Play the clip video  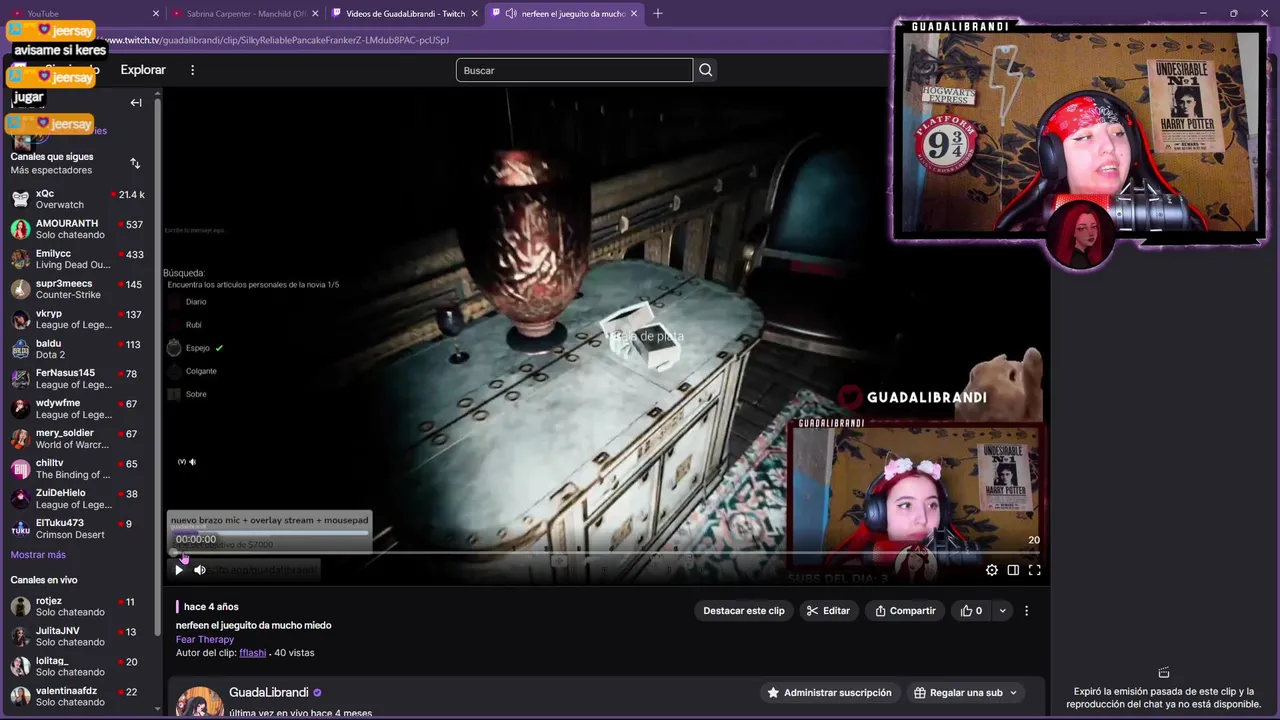[179, 570]
